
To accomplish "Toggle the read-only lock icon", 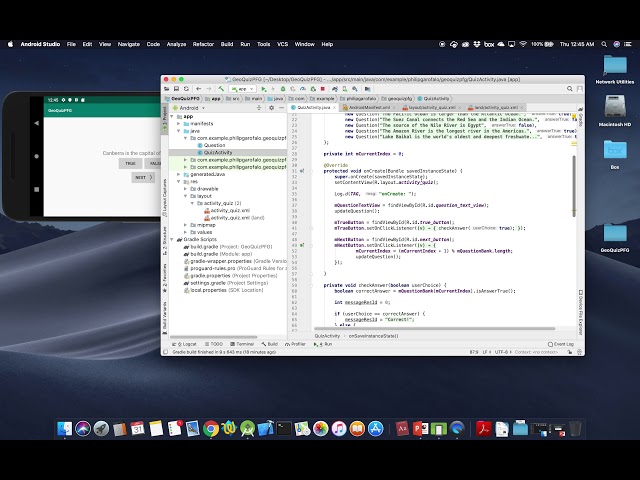I will coord(570,352).
